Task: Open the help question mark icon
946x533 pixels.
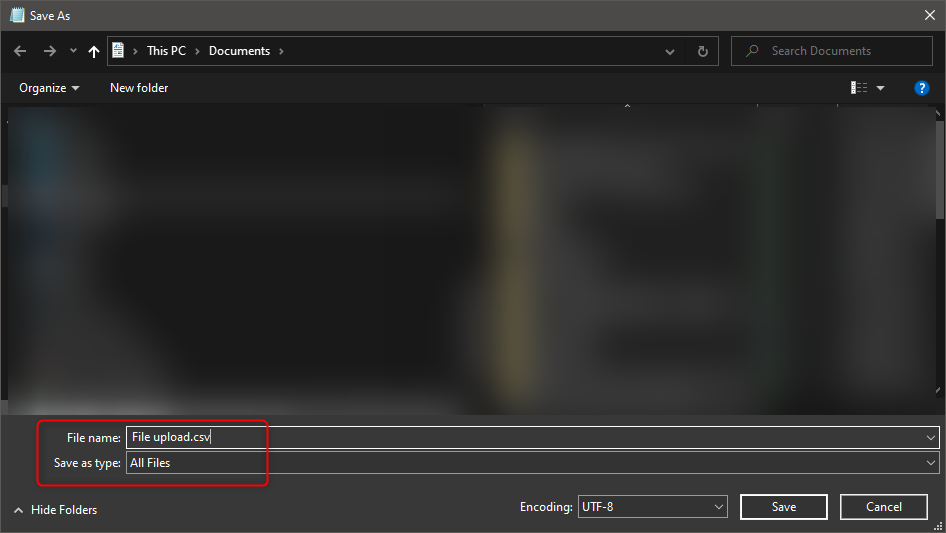Action: [x=921, y=88]
